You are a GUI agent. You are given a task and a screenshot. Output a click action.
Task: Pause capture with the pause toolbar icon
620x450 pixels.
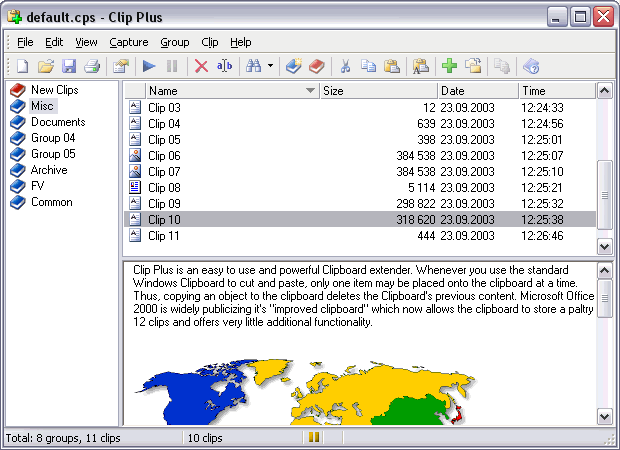click(172, 66)
